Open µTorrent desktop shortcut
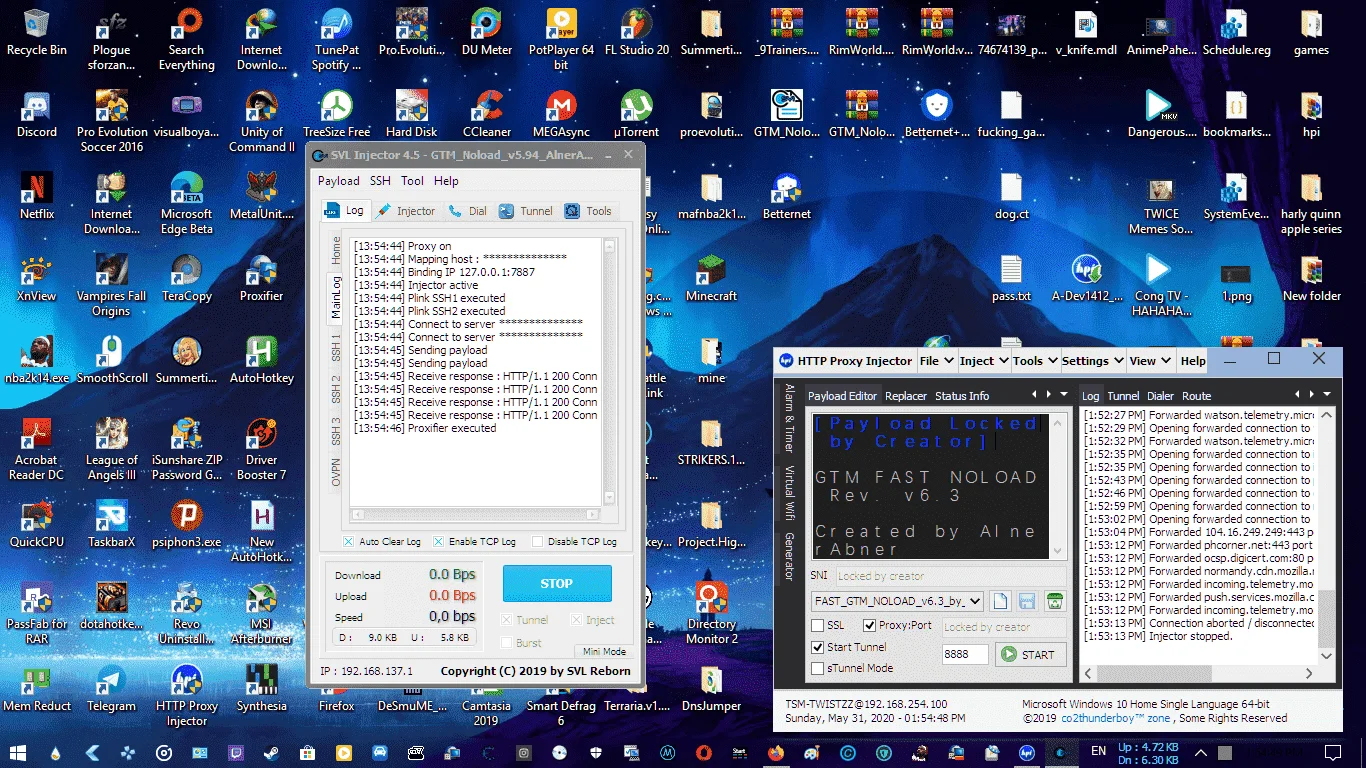The height and width of the screenshot is (768, 1366). tap(636, 114)
